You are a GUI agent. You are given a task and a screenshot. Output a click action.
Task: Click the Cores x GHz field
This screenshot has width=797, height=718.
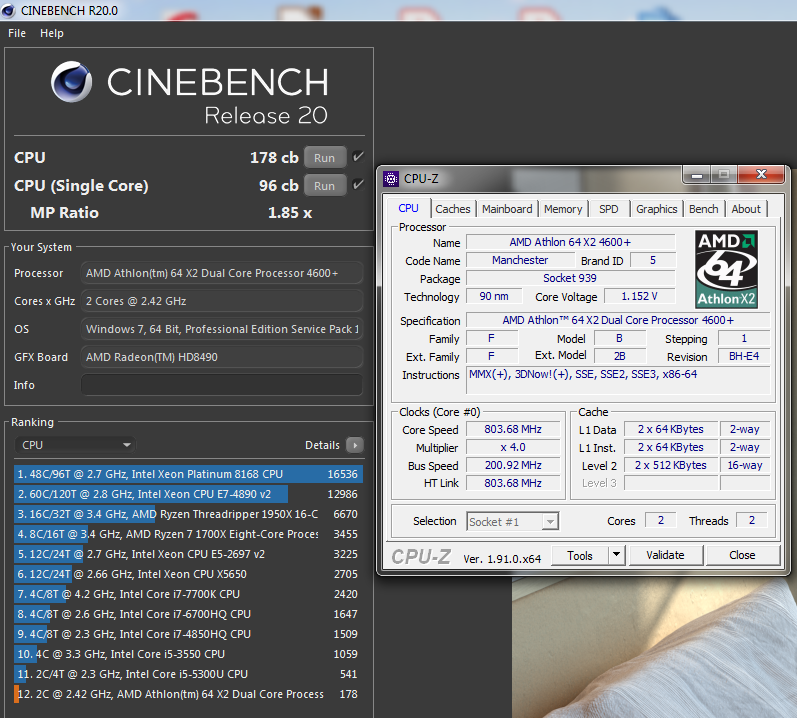(x=222, y=301)
